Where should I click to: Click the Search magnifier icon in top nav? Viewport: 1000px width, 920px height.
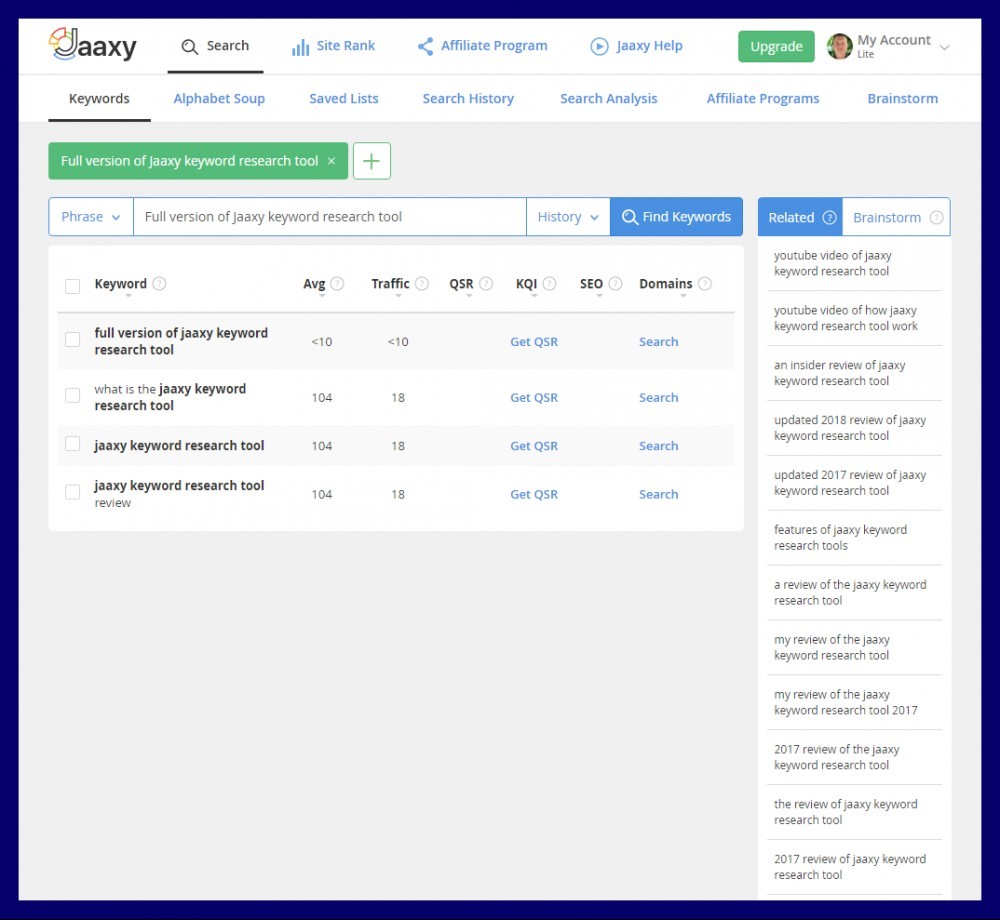click(x=189, y=47)
